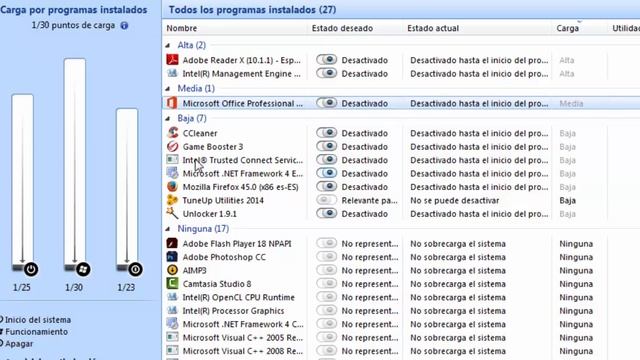The width and height of the screenshot is (640, 360).
Task: Click the Microsoft .NET Framework 4 E... icon
Action: click(x=172, y=173)
